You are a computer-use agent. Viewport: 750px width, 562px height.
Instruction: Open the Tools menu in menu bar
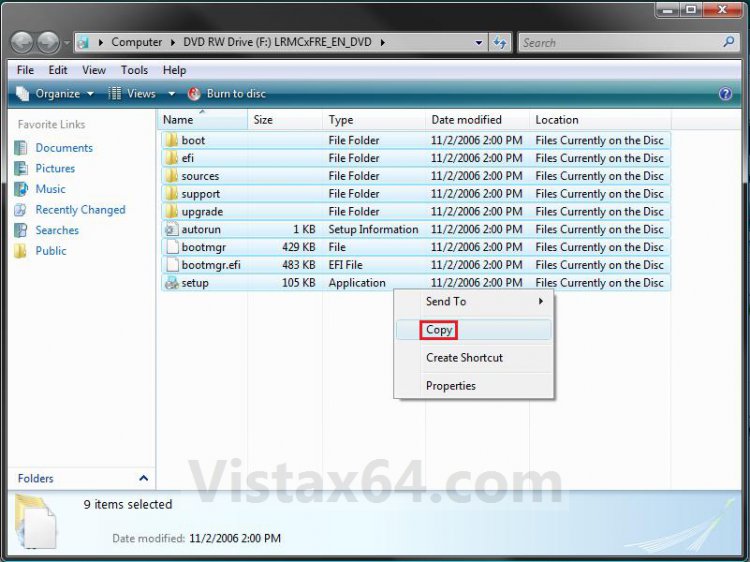point(134,70)
